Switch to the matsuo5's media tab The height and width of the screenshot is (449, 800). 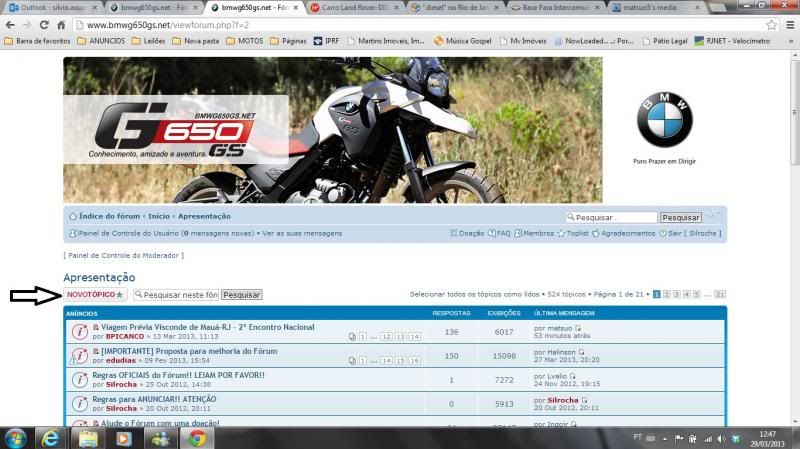[x=656, y=8]
